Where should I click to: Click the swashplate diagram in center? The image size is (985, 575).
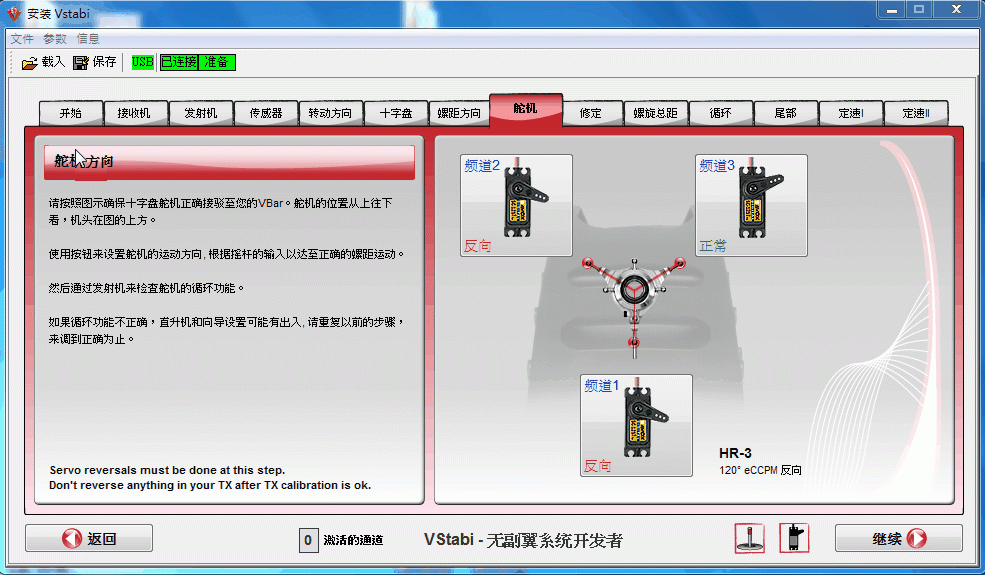633,288
